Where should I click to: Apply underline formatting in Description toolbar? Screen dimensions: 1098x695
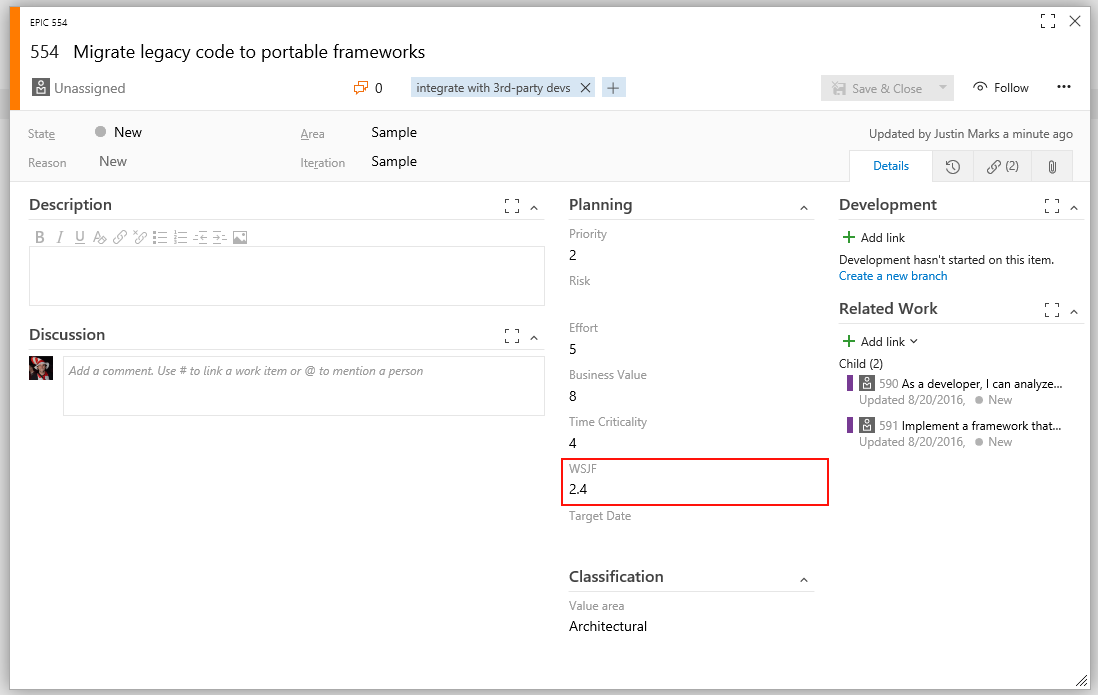(79, 237)
